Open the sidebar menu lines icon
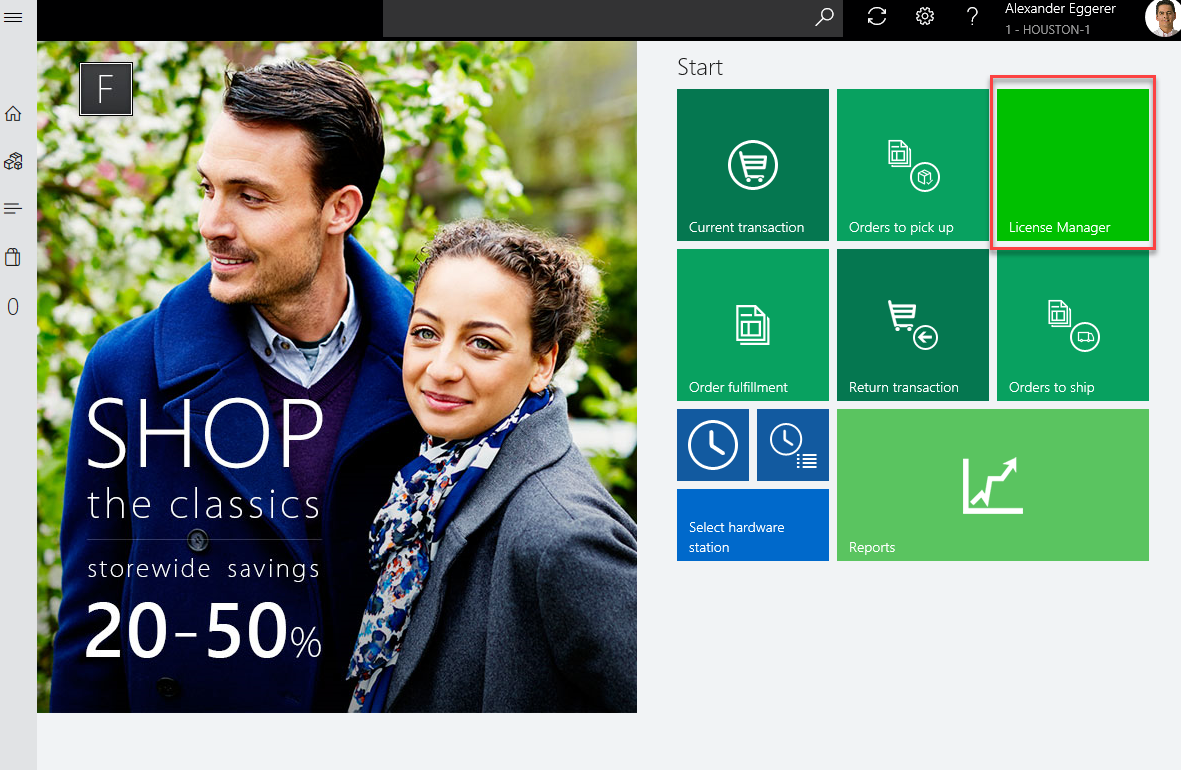 coord(13,209)
